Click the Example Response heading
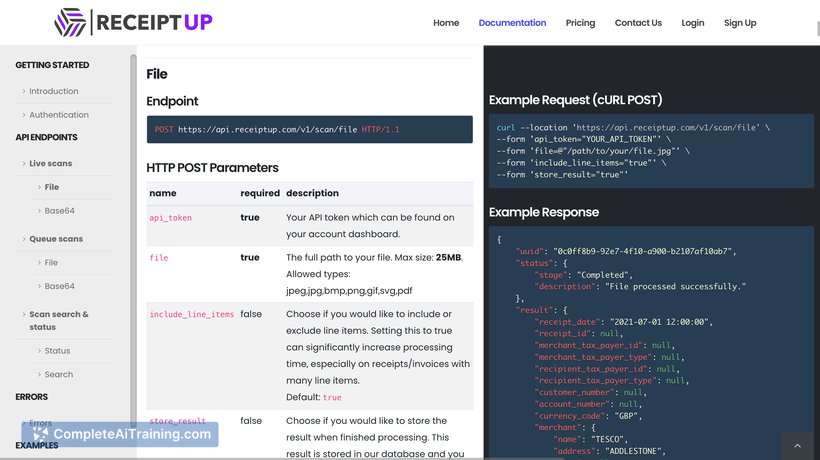Screen dimensions: 820x460 pyautogui.click(x=544, y=212)
